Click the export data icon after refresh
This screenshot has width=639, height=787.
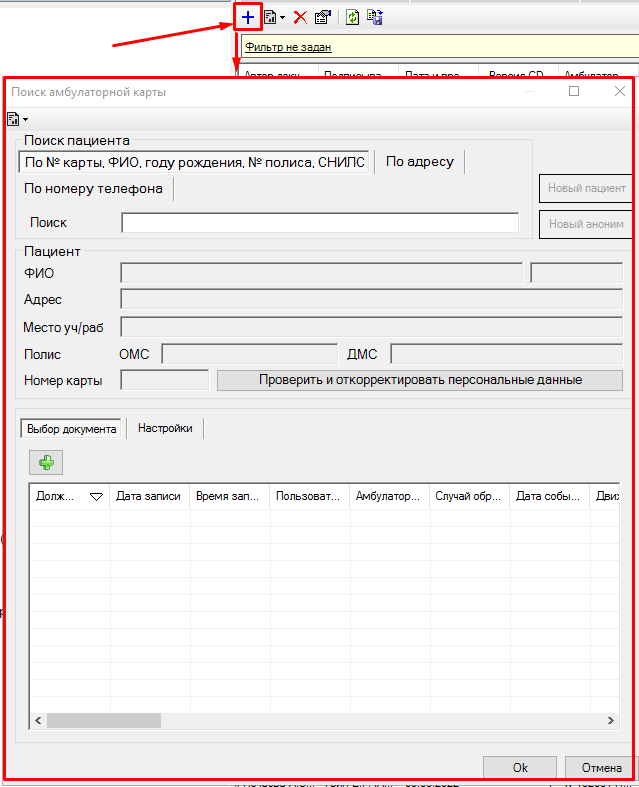(375, 17)
